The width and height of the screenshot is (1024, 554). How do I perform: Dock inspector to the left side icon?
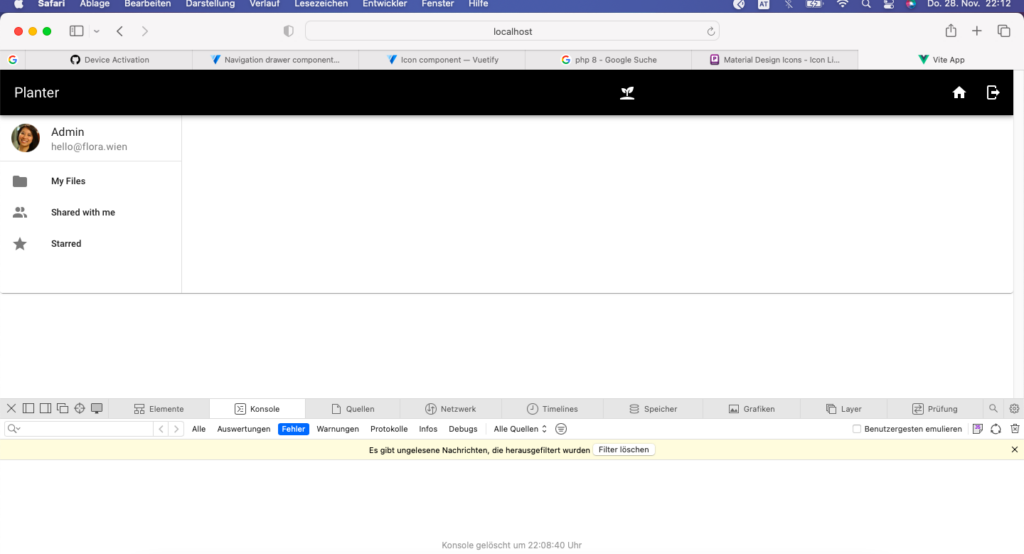[28, 408]
